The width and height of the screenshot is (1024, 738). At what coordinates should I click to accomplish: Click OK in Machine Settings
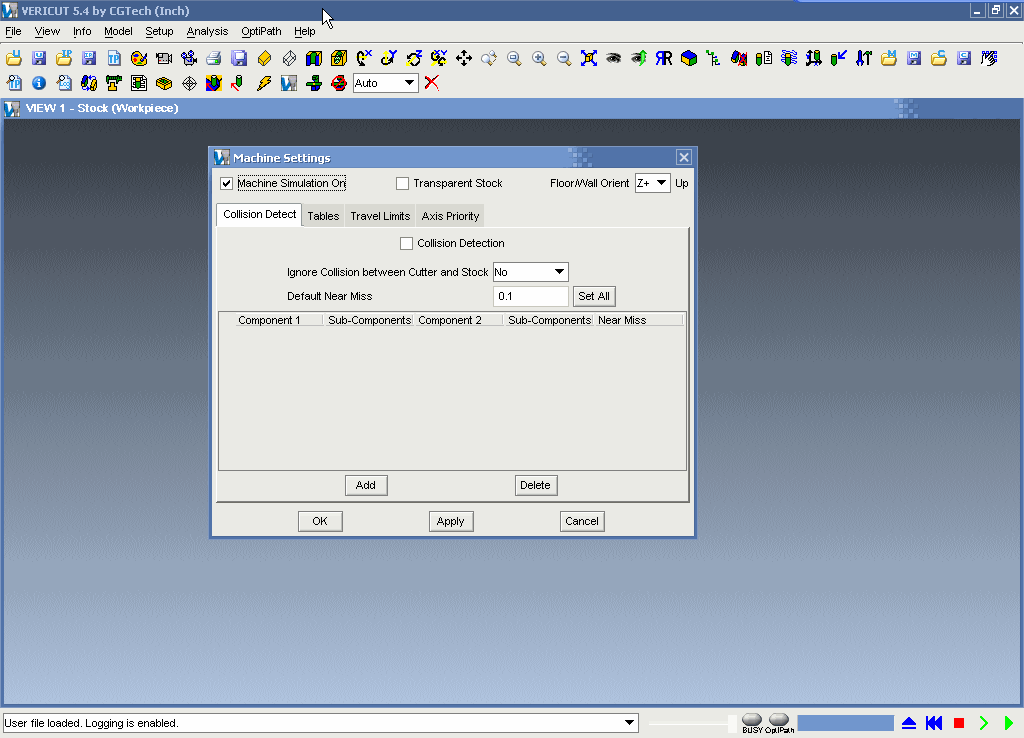click(320, 521)
